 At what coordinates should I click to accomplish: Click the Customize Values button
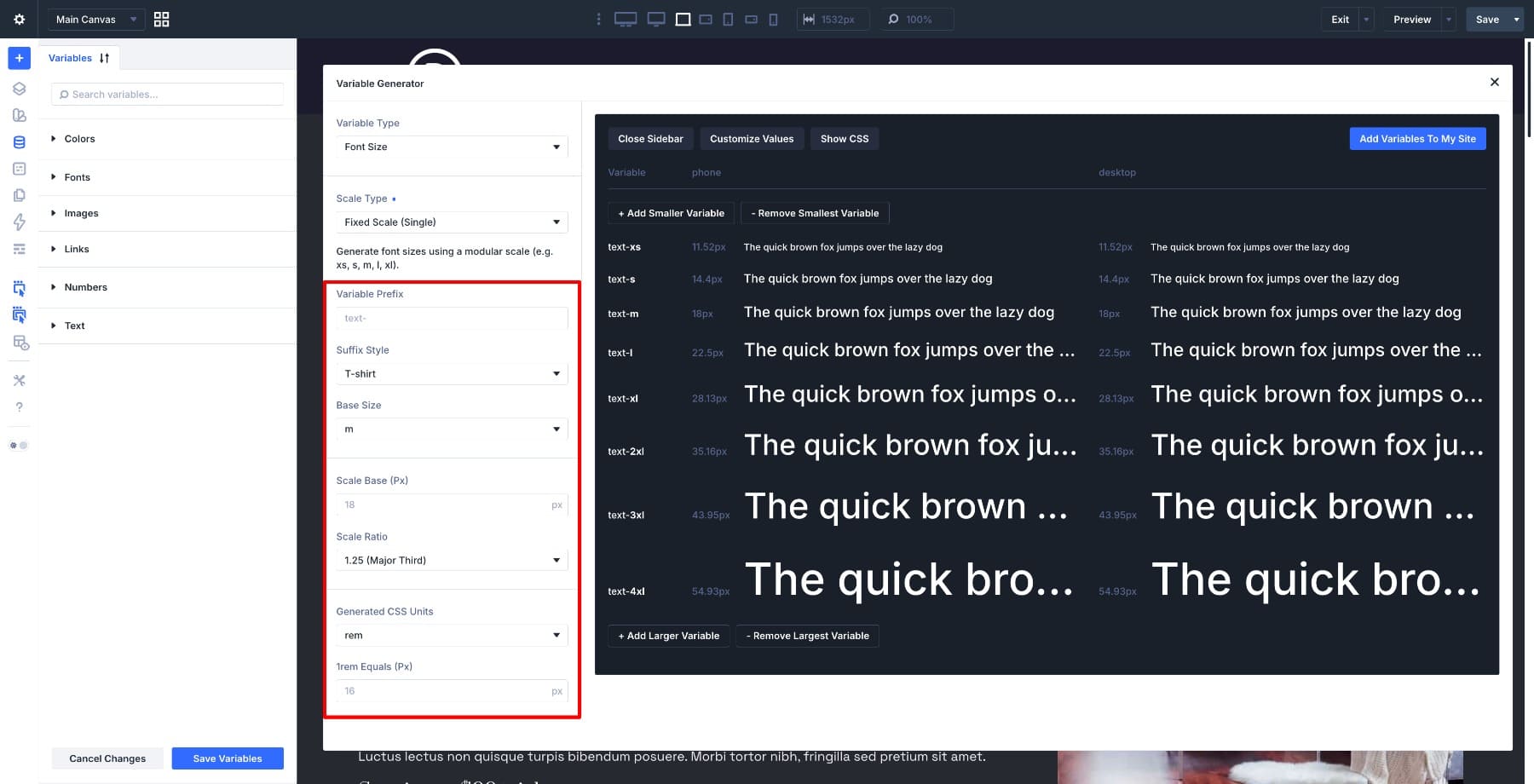coord(752,139)
